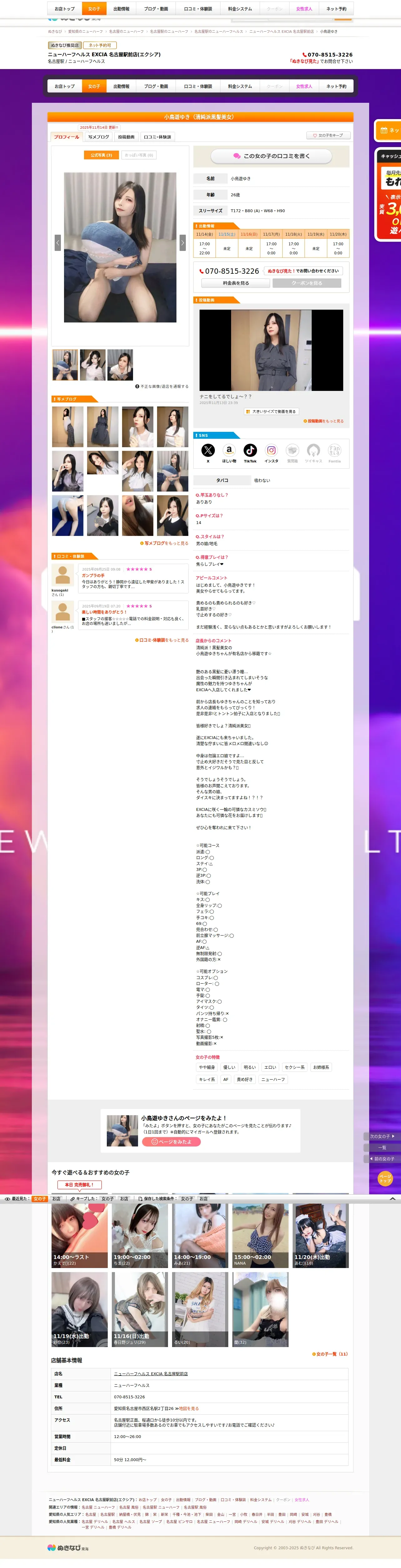
Task: Click the heart 女の子をキープ button
Action: pos(328,135)
